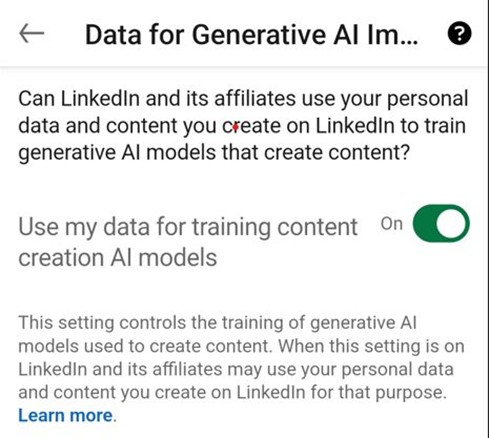Tap the "Can LinkedIn and its affiliates" question
Screen dimensions: 489x438
coord(157,99)
